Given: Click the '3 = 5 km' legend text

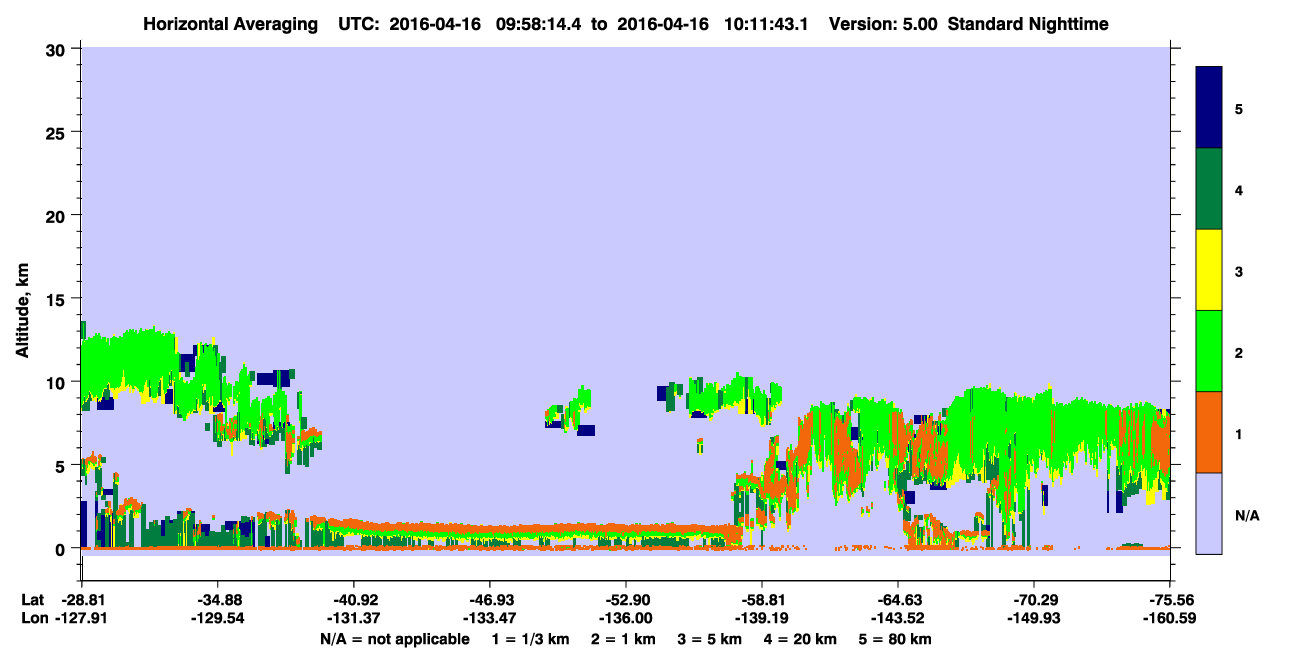Looking at the screenshot, I should tap(709, 639).
